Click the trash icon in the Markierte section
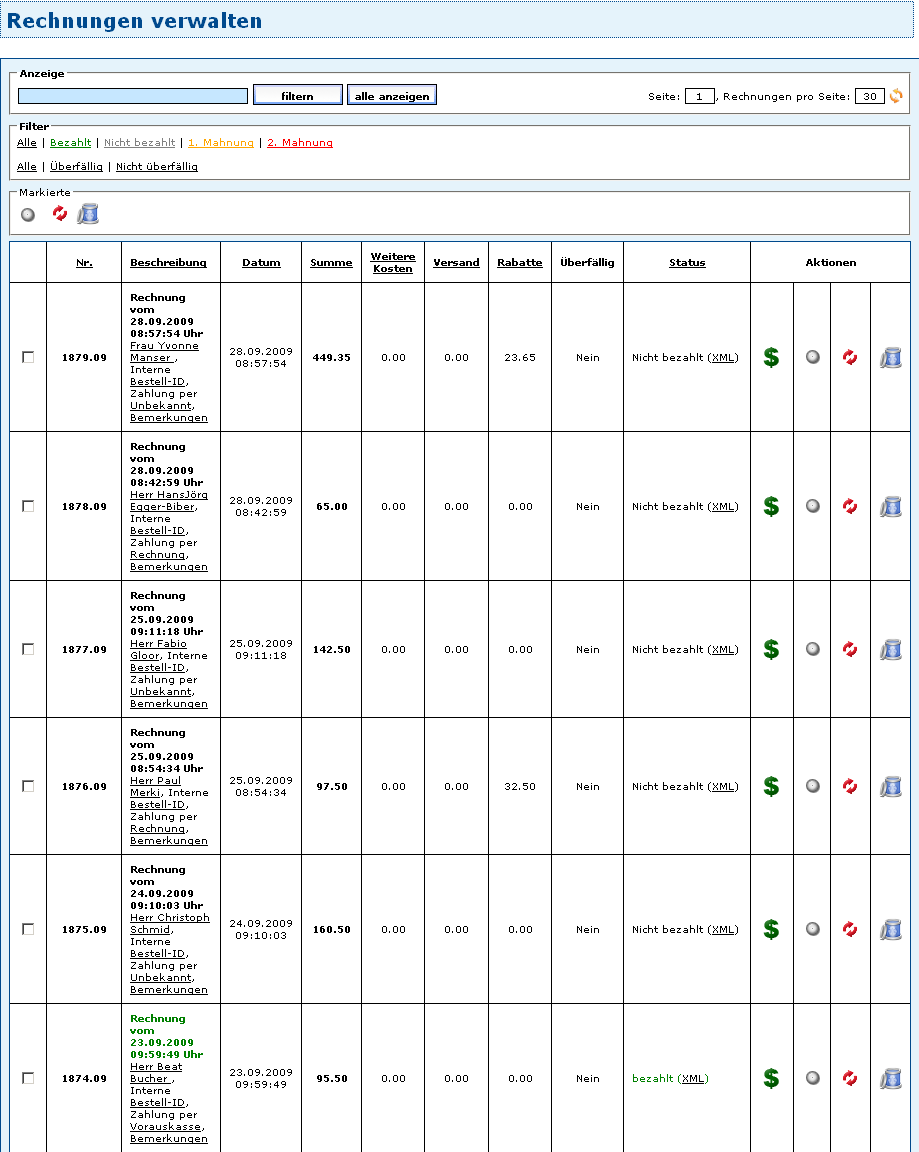Screen dimensions: 919x1152 [88, 214]
